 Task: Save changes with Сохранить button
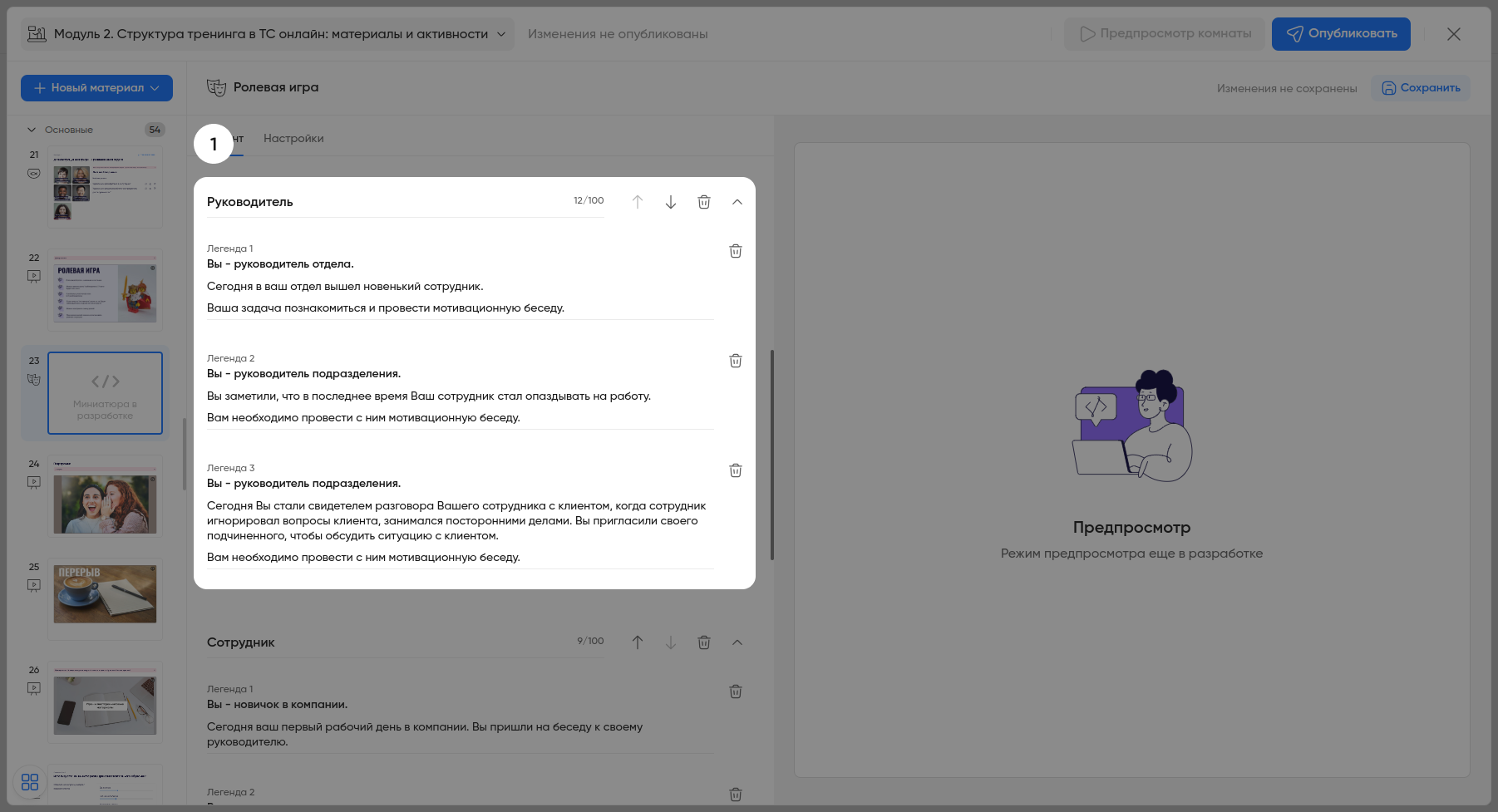(x=1420, y=88)
